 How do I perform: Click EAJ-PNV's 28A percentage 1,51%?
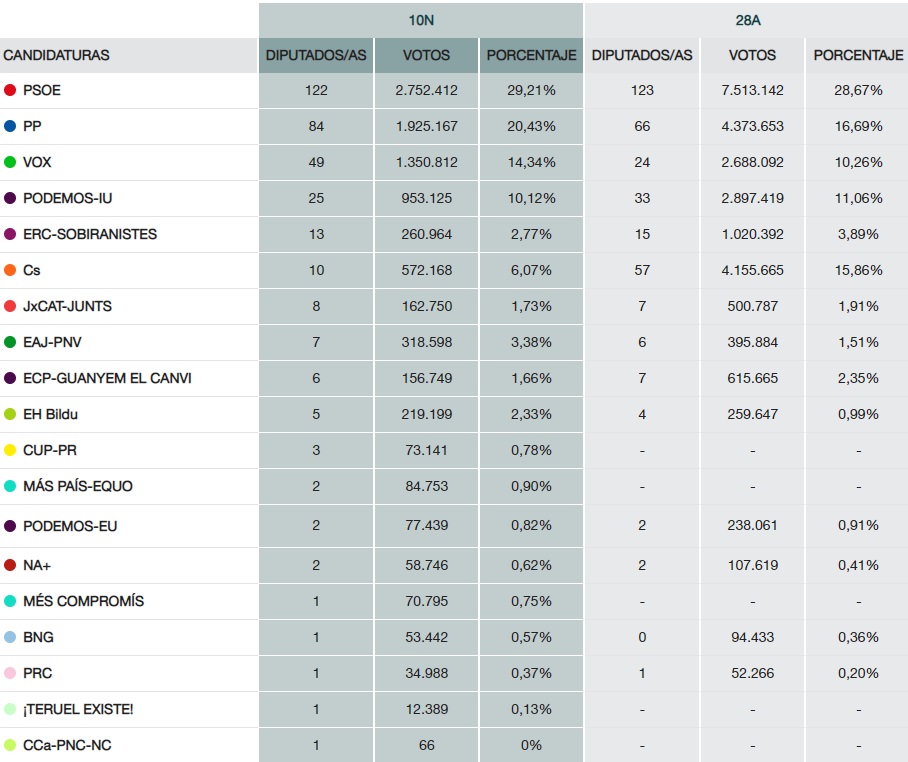[x=858, y=342]
